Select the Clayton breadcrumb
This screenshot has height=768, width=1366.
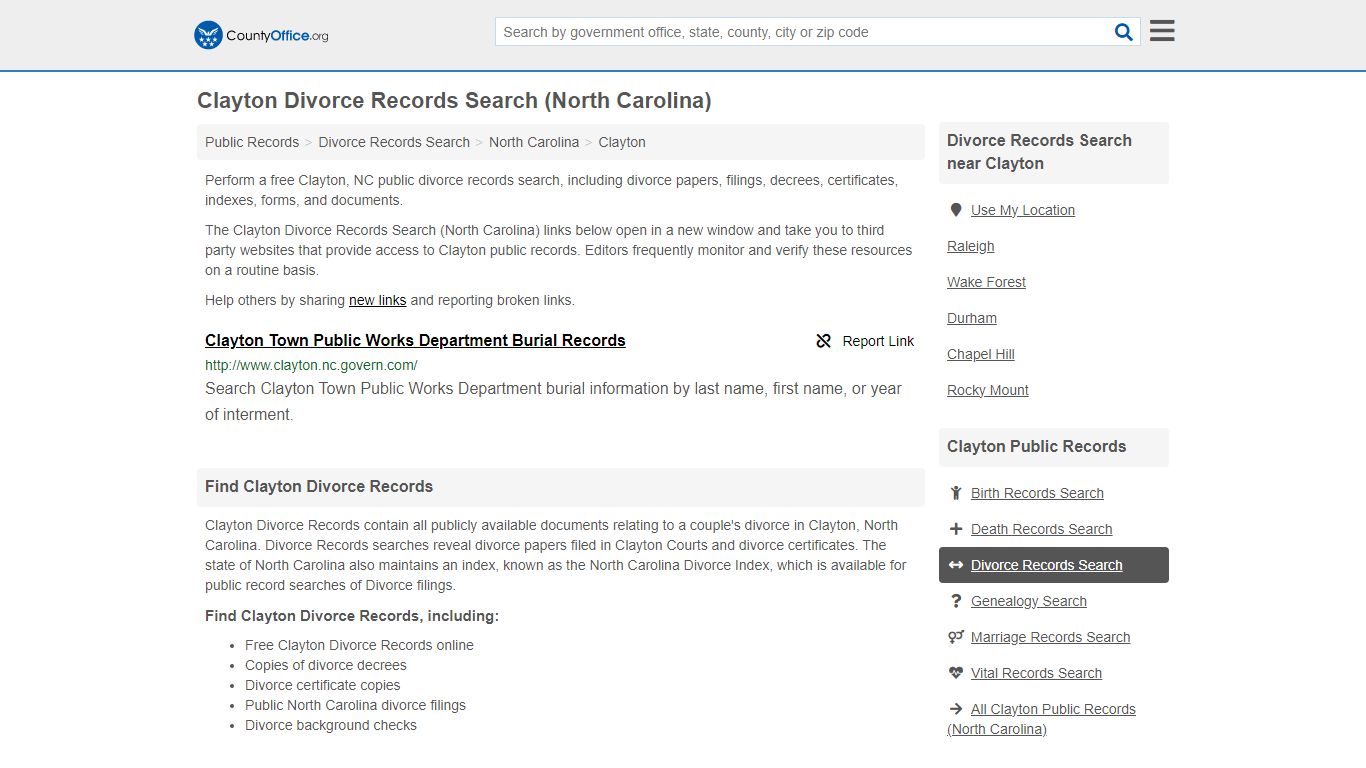(x=622, y=142)
